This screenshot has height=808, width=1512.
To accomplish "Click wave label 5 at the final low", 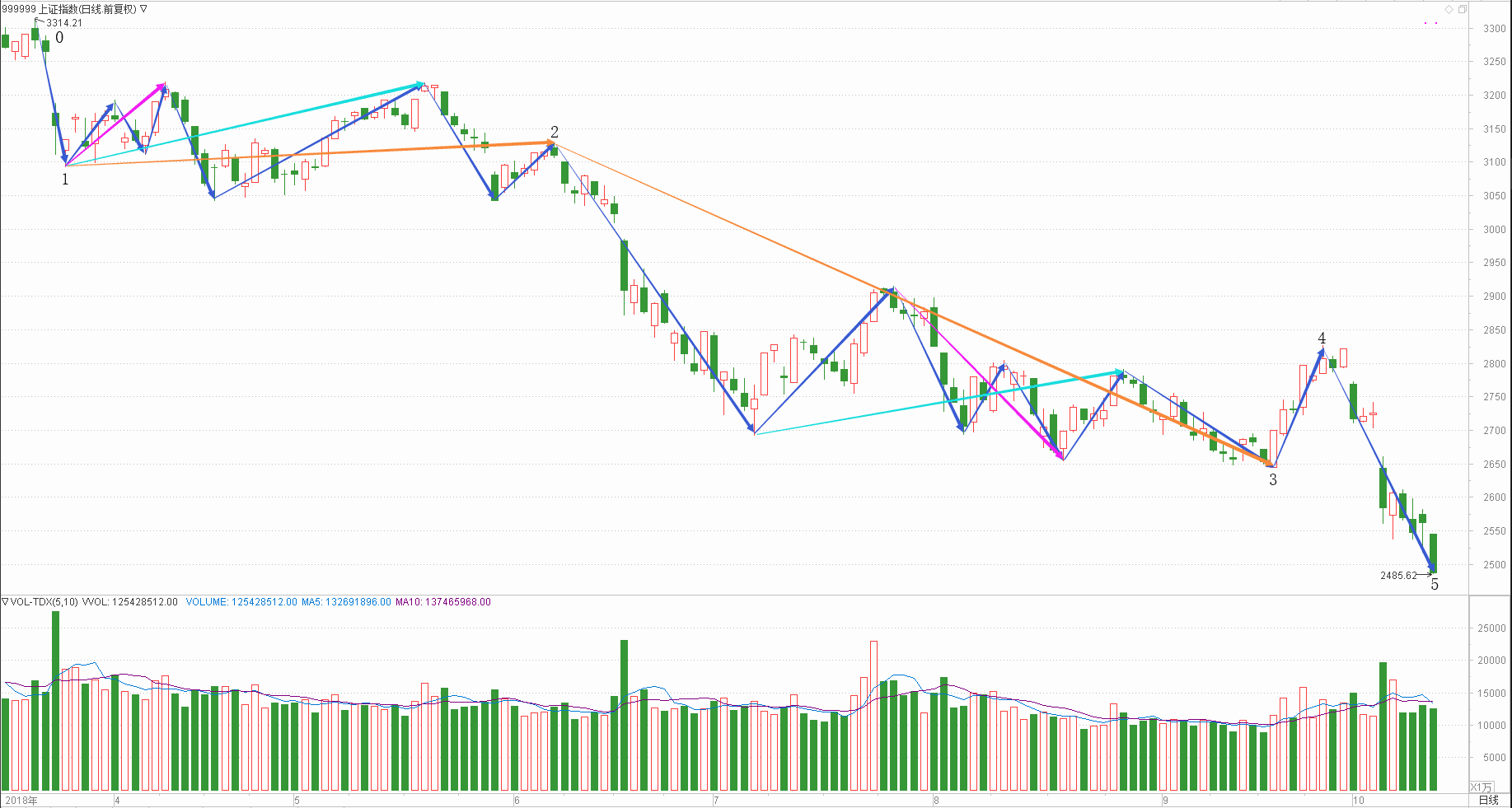I will (1435, 585).
